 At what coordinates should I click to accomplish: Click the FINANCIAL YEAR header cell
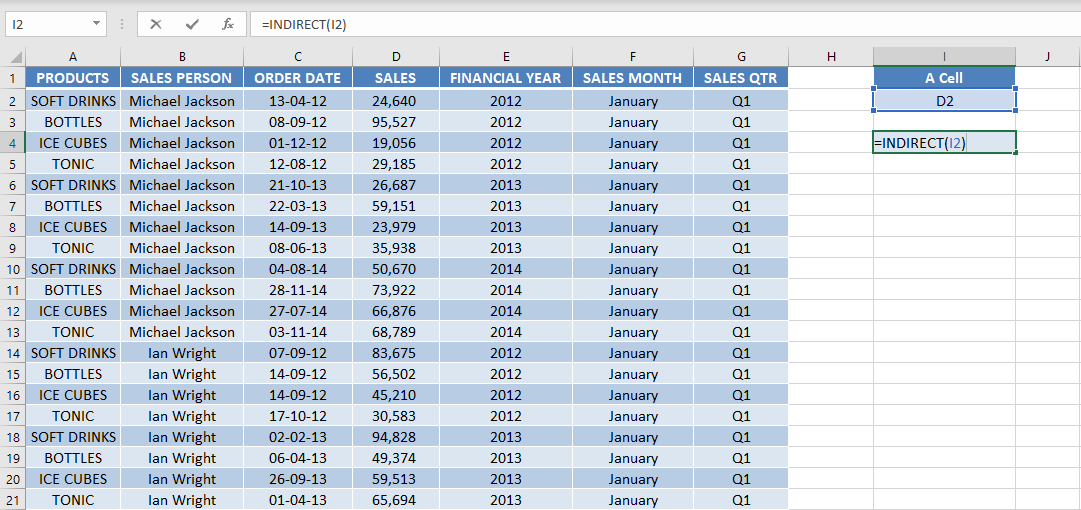tap(506, 78)
